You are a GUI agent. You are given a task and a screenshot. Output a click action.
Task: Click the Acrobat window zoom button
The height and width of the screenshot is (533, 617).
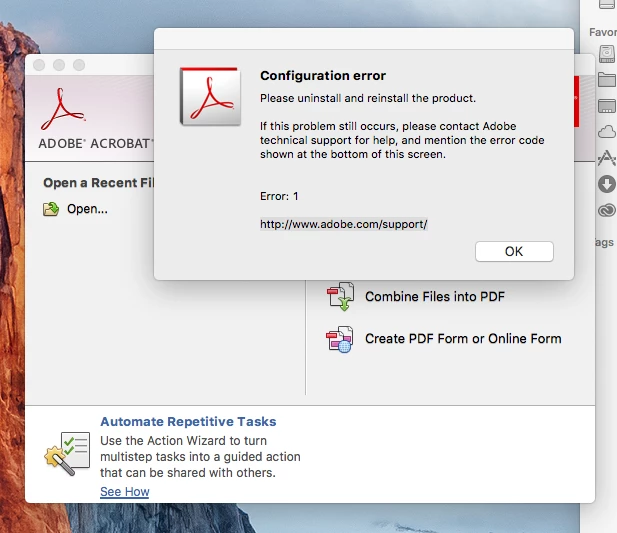tap(79, 65)
